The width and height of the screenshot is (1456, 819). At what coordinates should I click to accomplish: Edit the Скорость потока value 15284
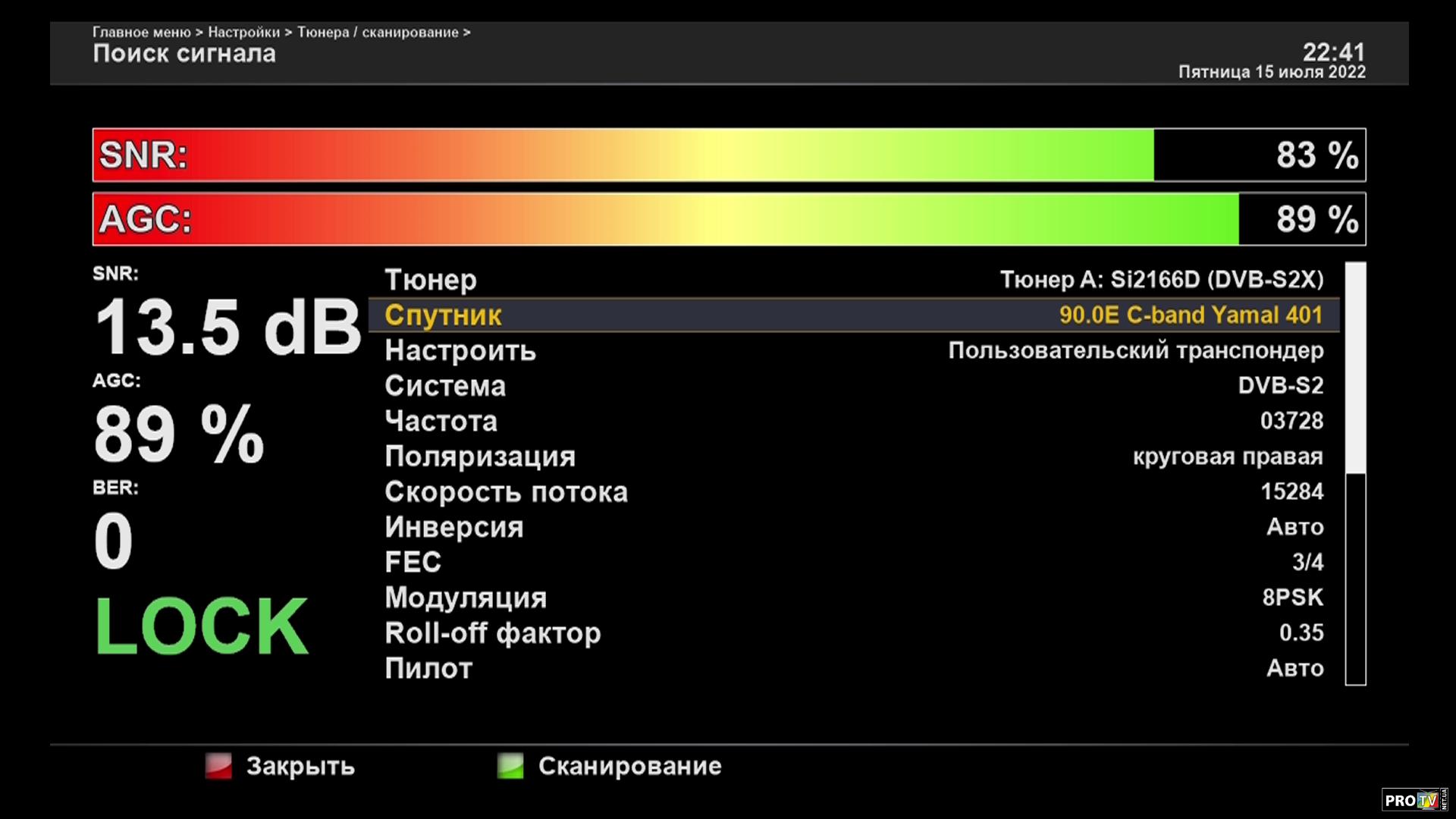1291,491
